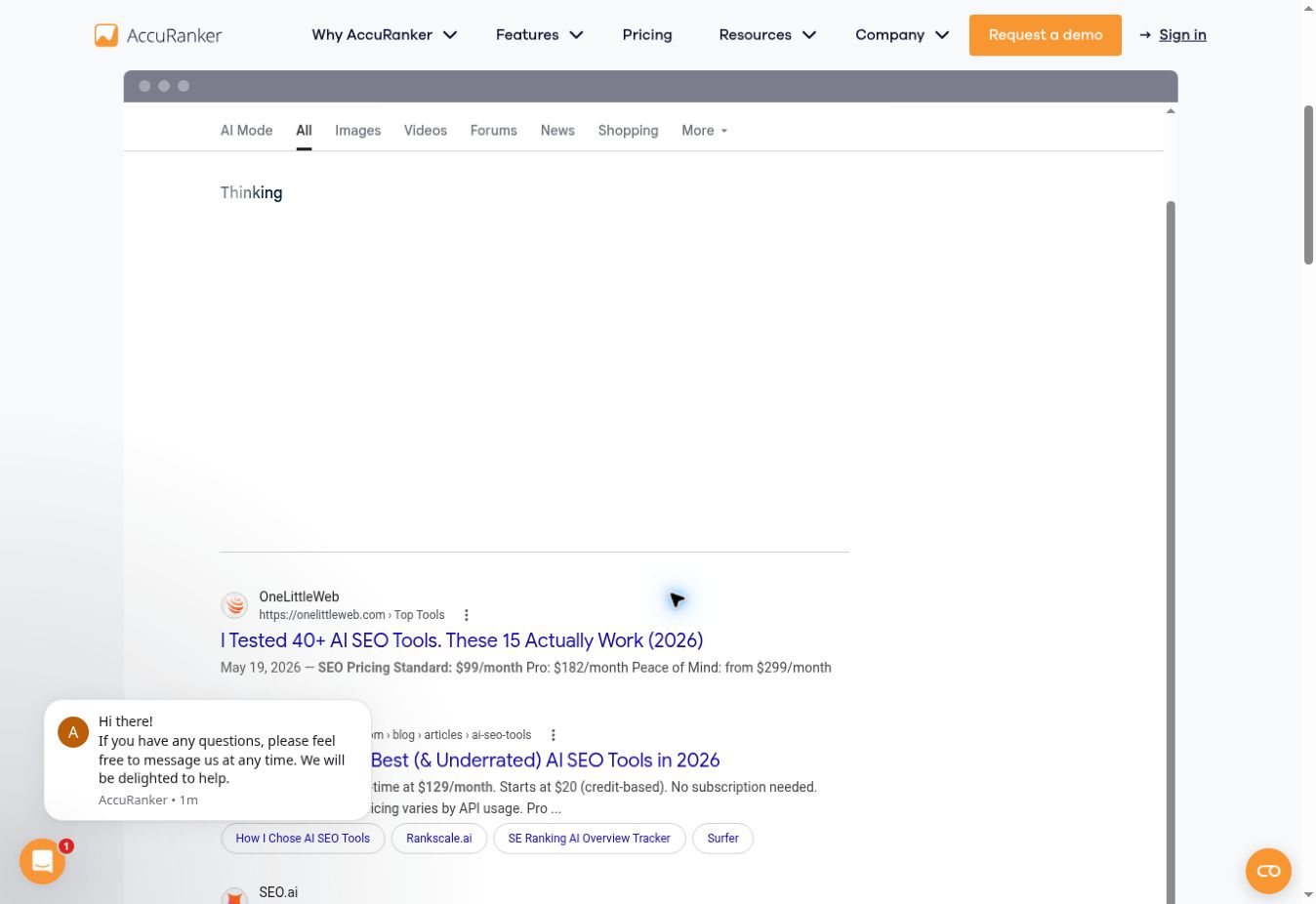Image resolution: width=1316 pixels, height=904 pixels.
Task: Click the AccuRanker logo icon
Action: 106,35
